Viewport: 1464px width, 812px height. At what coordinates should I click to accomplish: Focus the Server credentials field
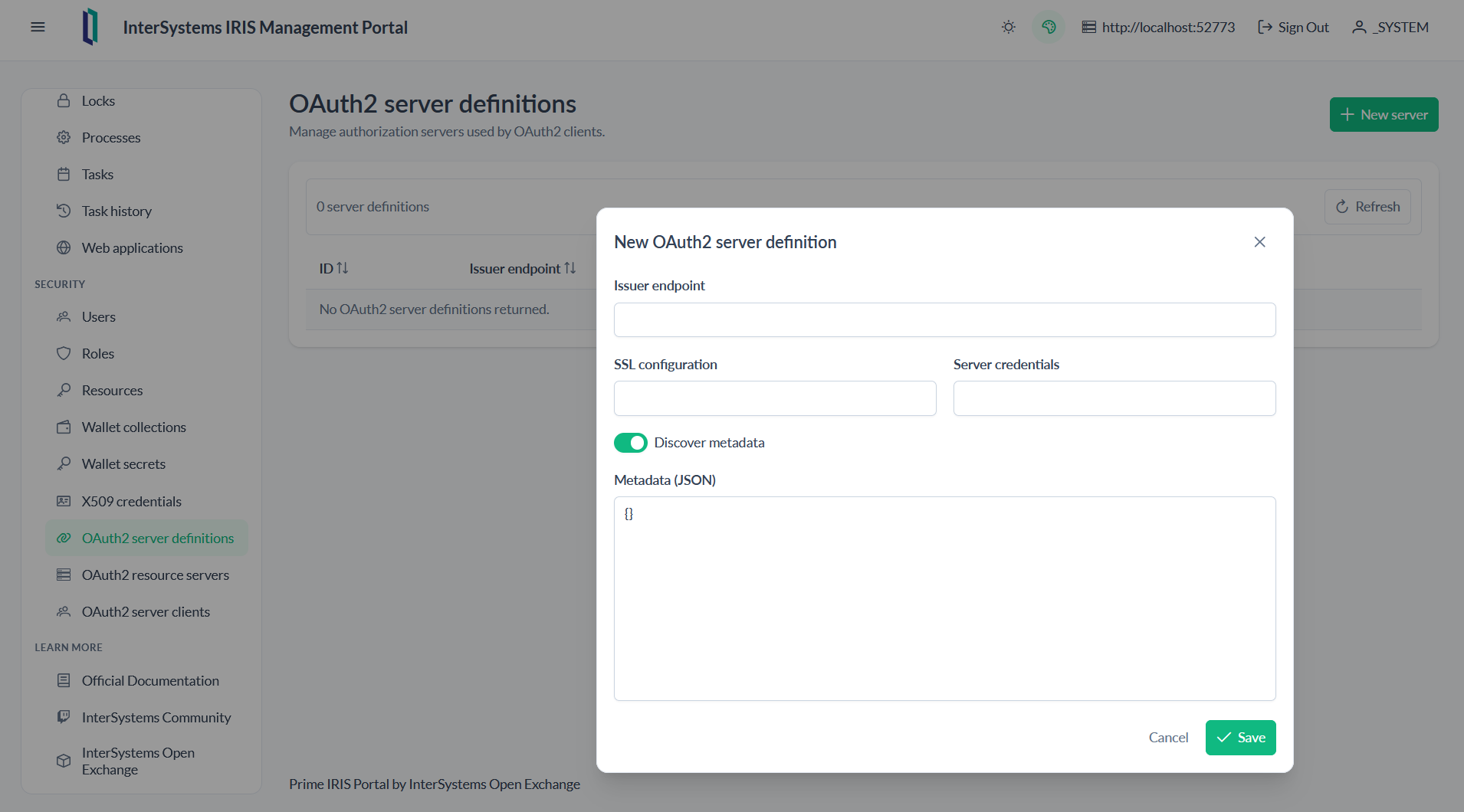[x=1114, y=398]
